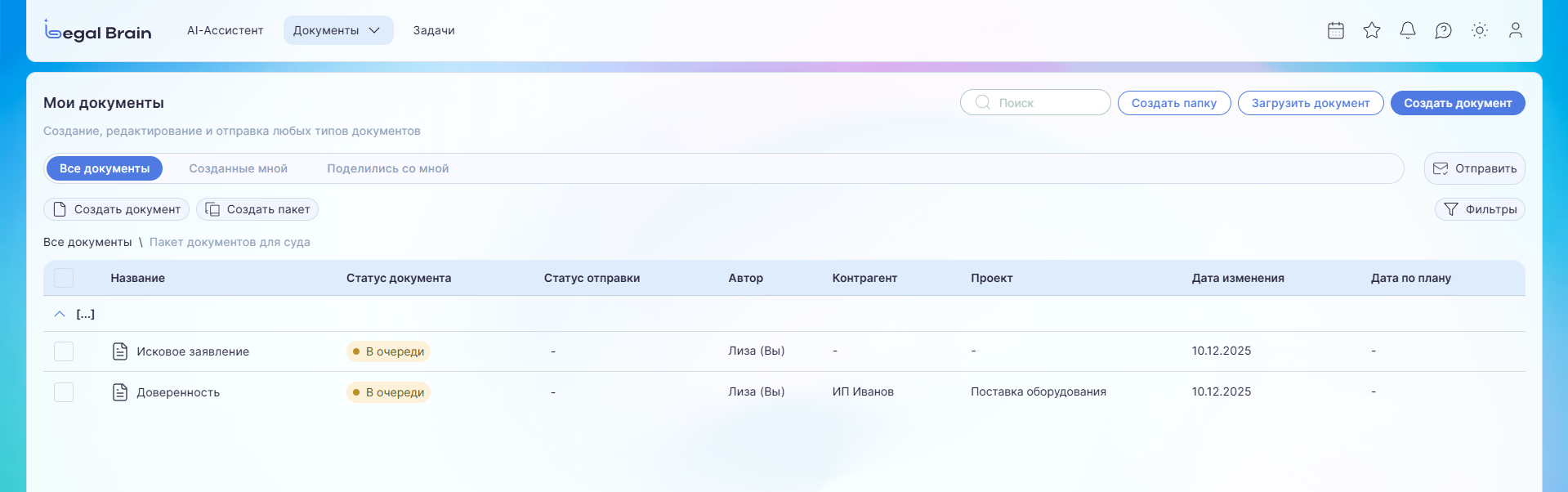Check the box for Исковое заявление
Image resolution: width=1568 pixels, height=492 pixels.
64,351
